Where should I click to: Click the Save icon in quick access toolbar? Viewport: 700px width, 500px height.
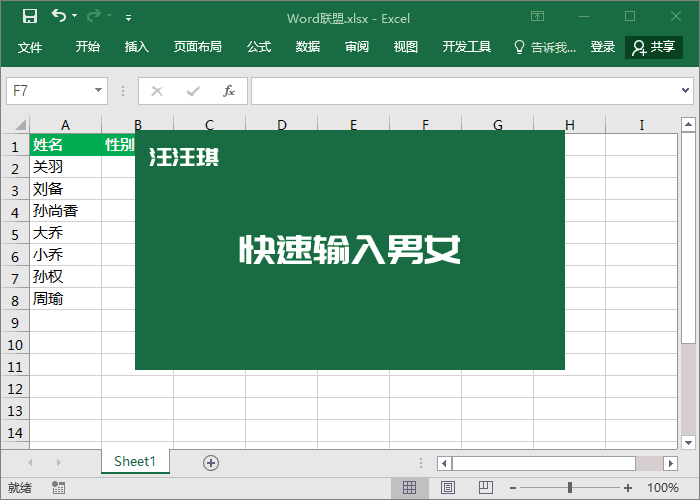30,17
